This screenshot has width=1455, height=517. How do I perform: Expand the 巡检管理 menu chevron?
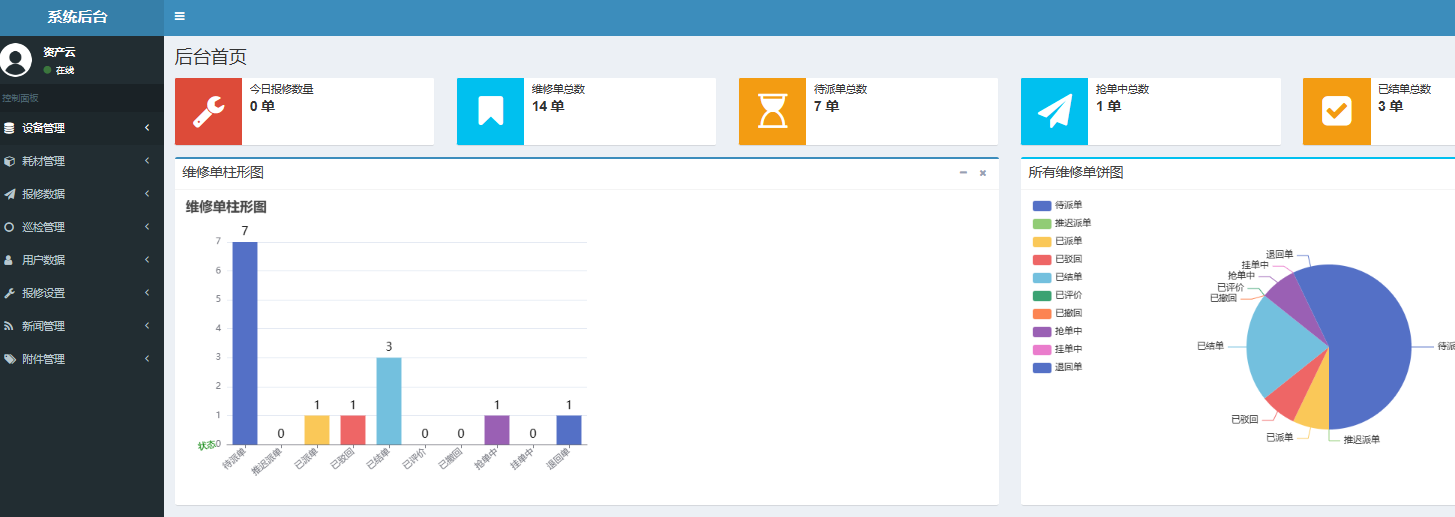coord(147,227)
